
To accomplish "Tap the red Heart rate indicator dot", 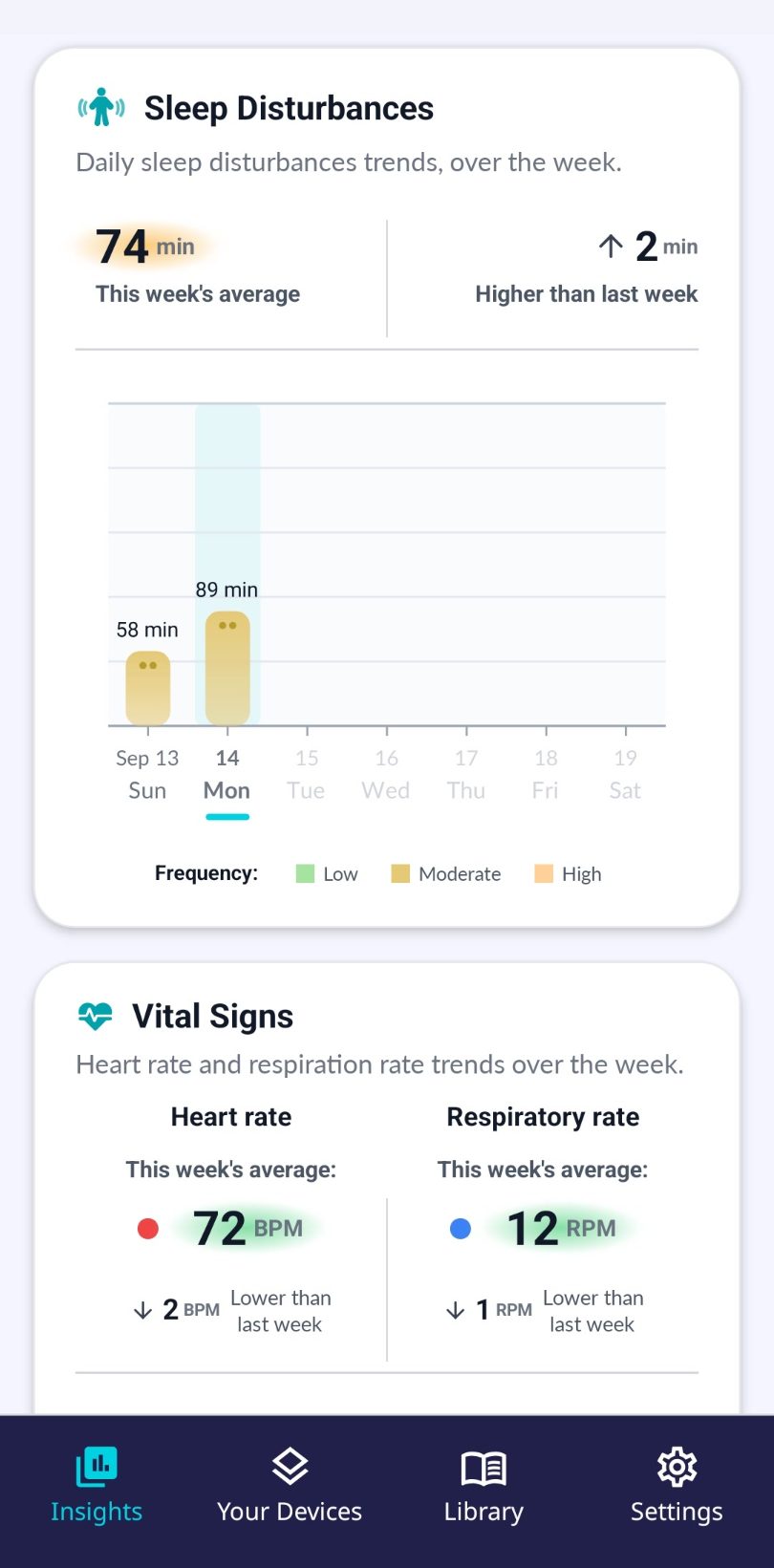I will tap(148, 1229).
